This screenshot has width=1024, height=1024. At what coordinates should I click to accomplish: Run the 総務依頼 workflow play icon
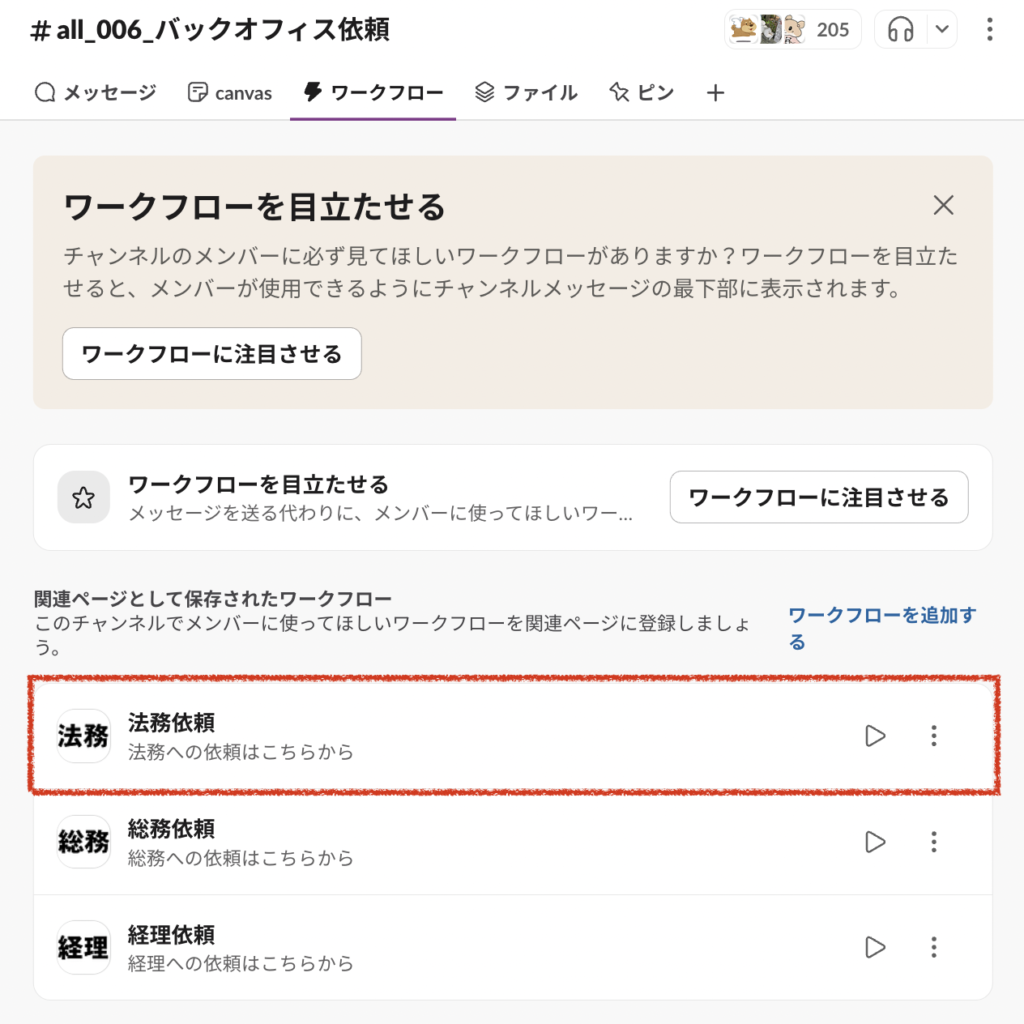tap(875, 842)
